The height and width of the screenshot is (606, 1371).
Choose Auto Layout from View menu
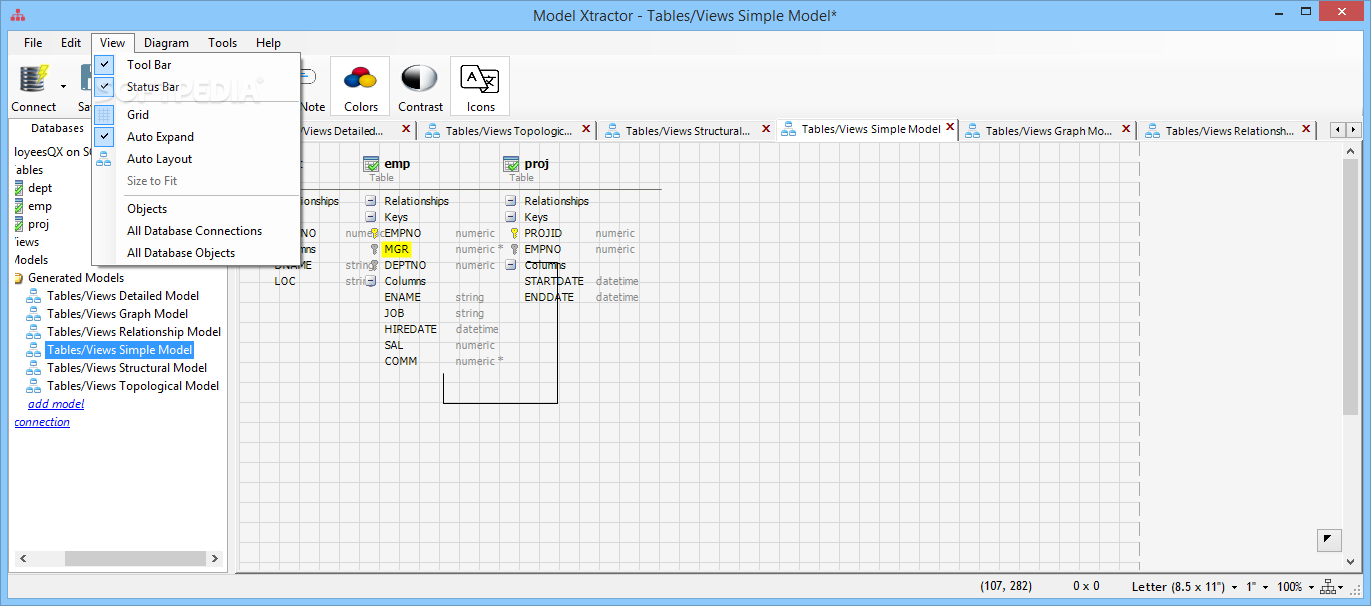click(196, 159)
